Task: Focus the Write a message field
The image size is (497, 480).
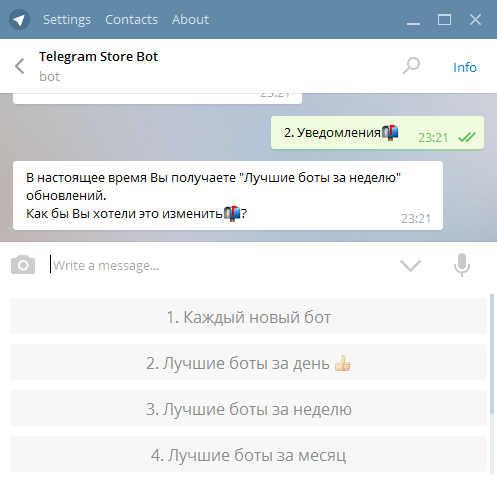Action: [220, 266]
